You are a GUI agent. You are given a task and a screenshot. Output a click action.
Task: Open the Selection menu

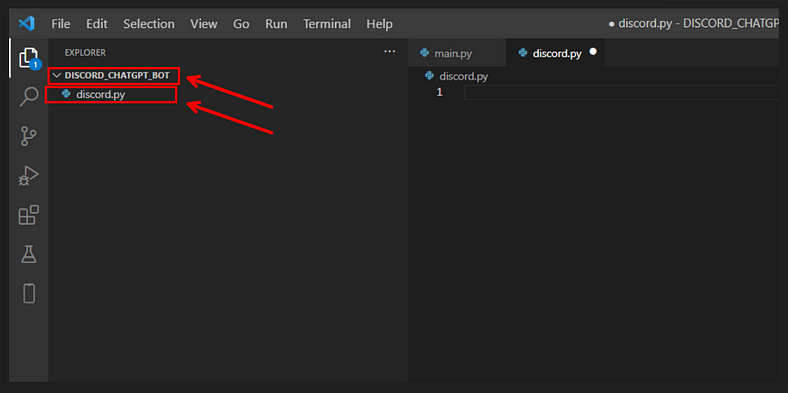149,24
